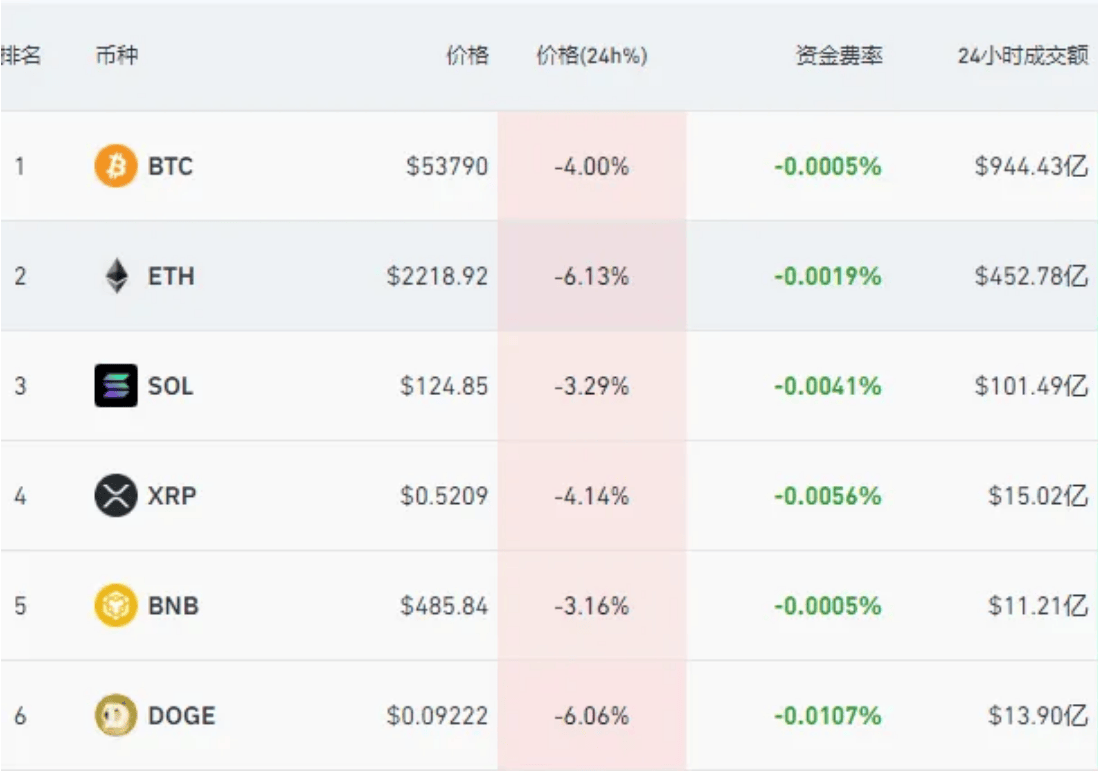This screenshot has height=772, width=1098.
Task: Open the DOGE coin link
Action: (181, 716)
